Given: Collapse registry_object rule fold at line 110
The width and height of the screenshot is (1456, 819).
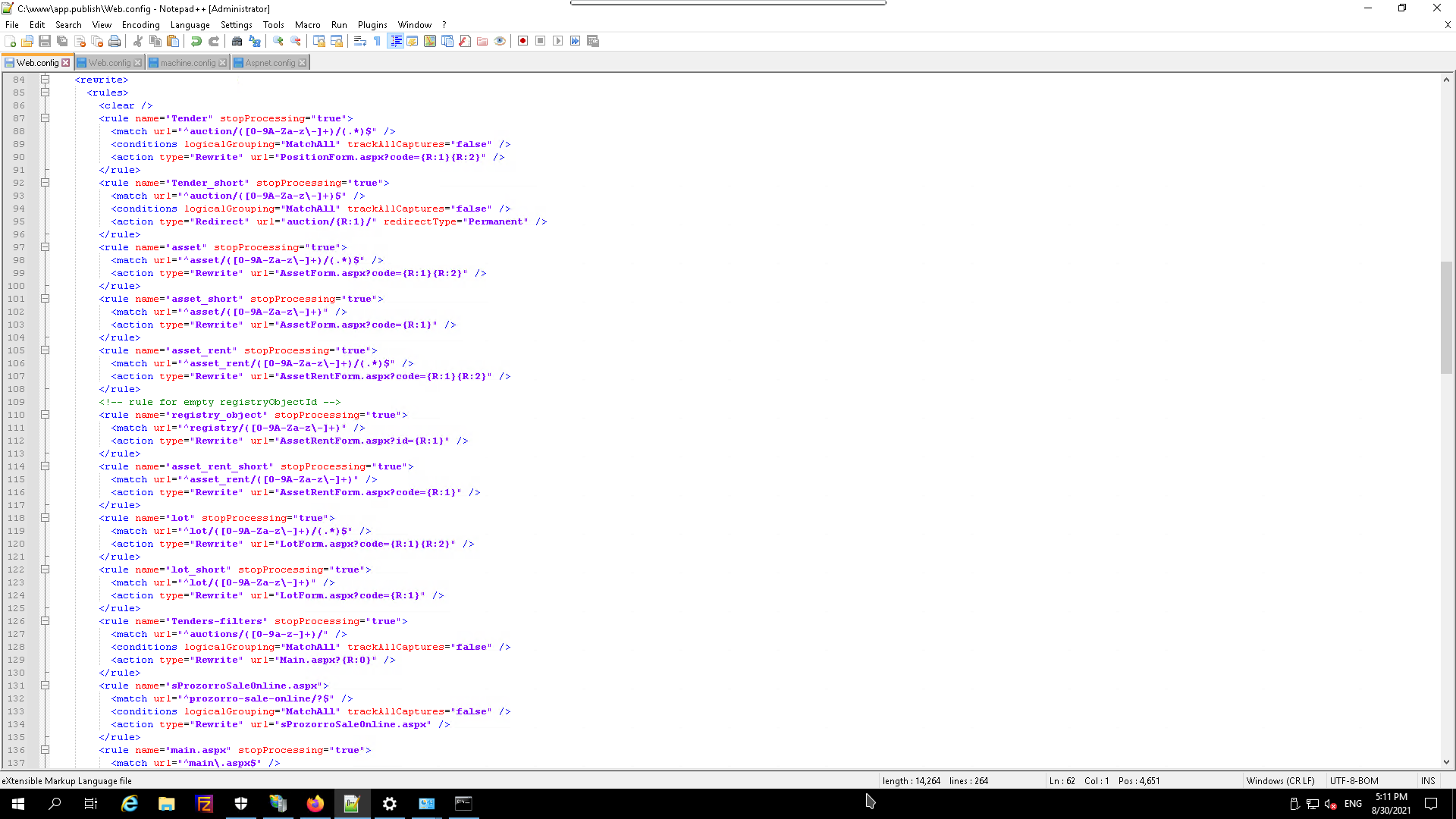Looking at the screenshot, I should tap(45, 415).
